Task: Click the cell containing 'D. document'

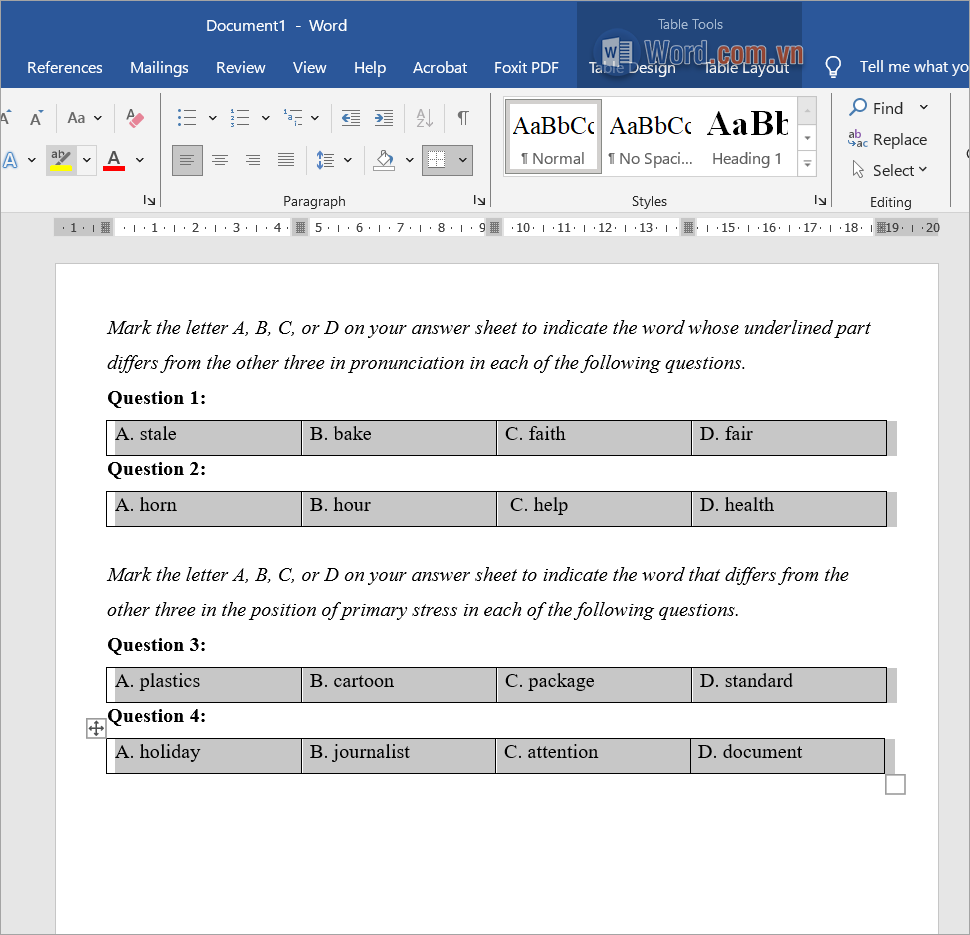Action: click(788, 756)
